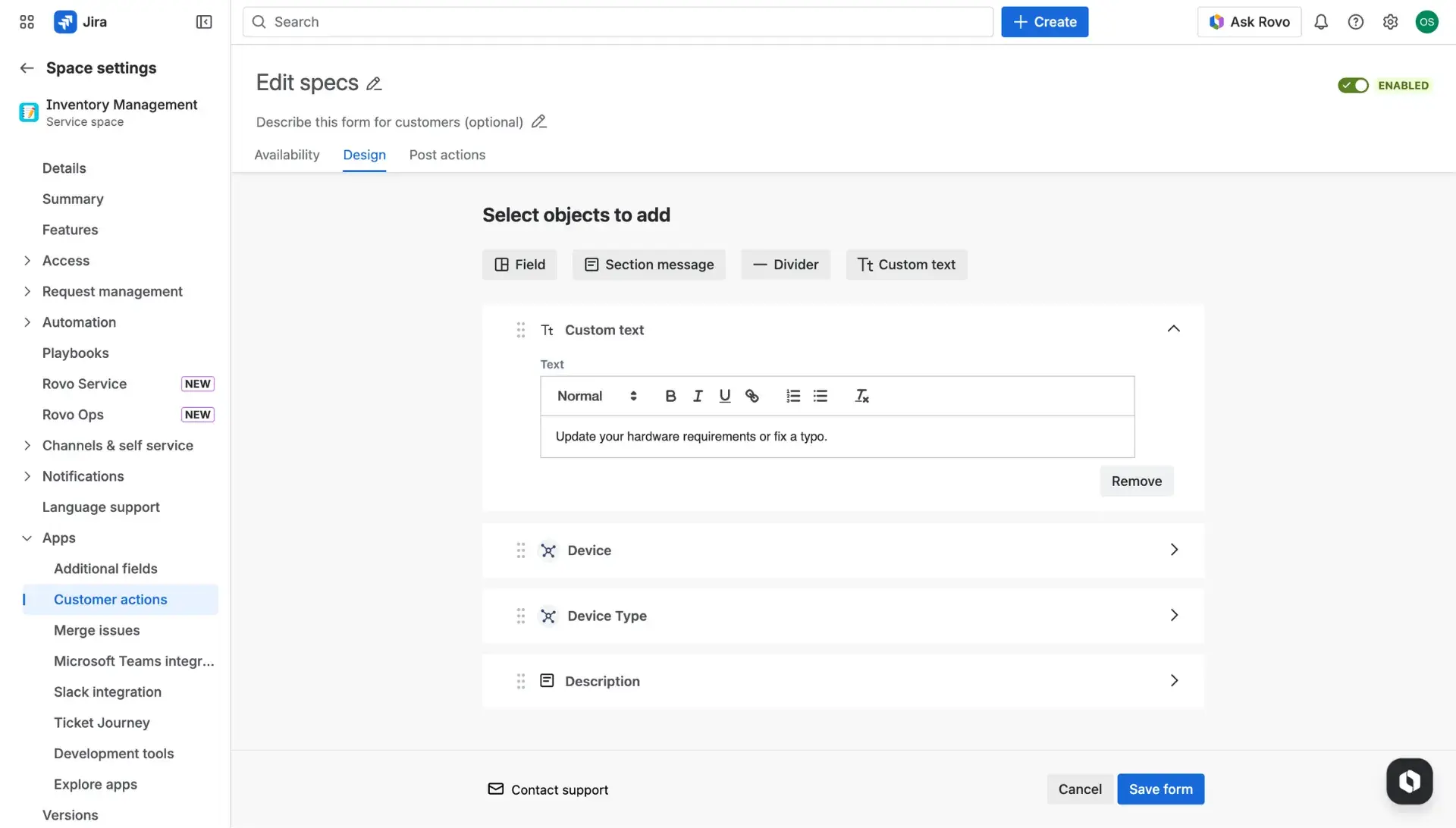Remove the Custom text element
The image size is (1456, 828).
(x=1136, y=481)
